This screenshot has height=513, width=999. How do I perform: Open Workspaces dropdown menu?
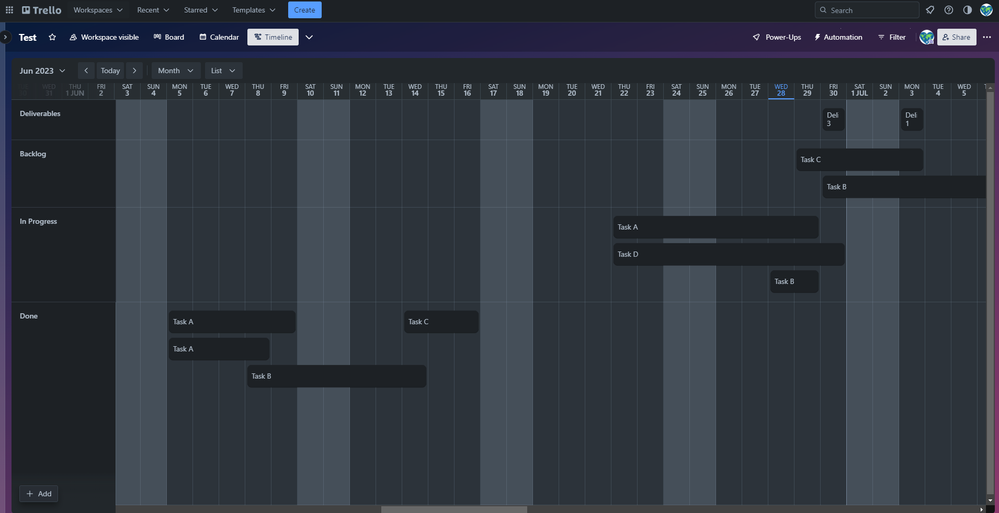click(x=98, y=10)
